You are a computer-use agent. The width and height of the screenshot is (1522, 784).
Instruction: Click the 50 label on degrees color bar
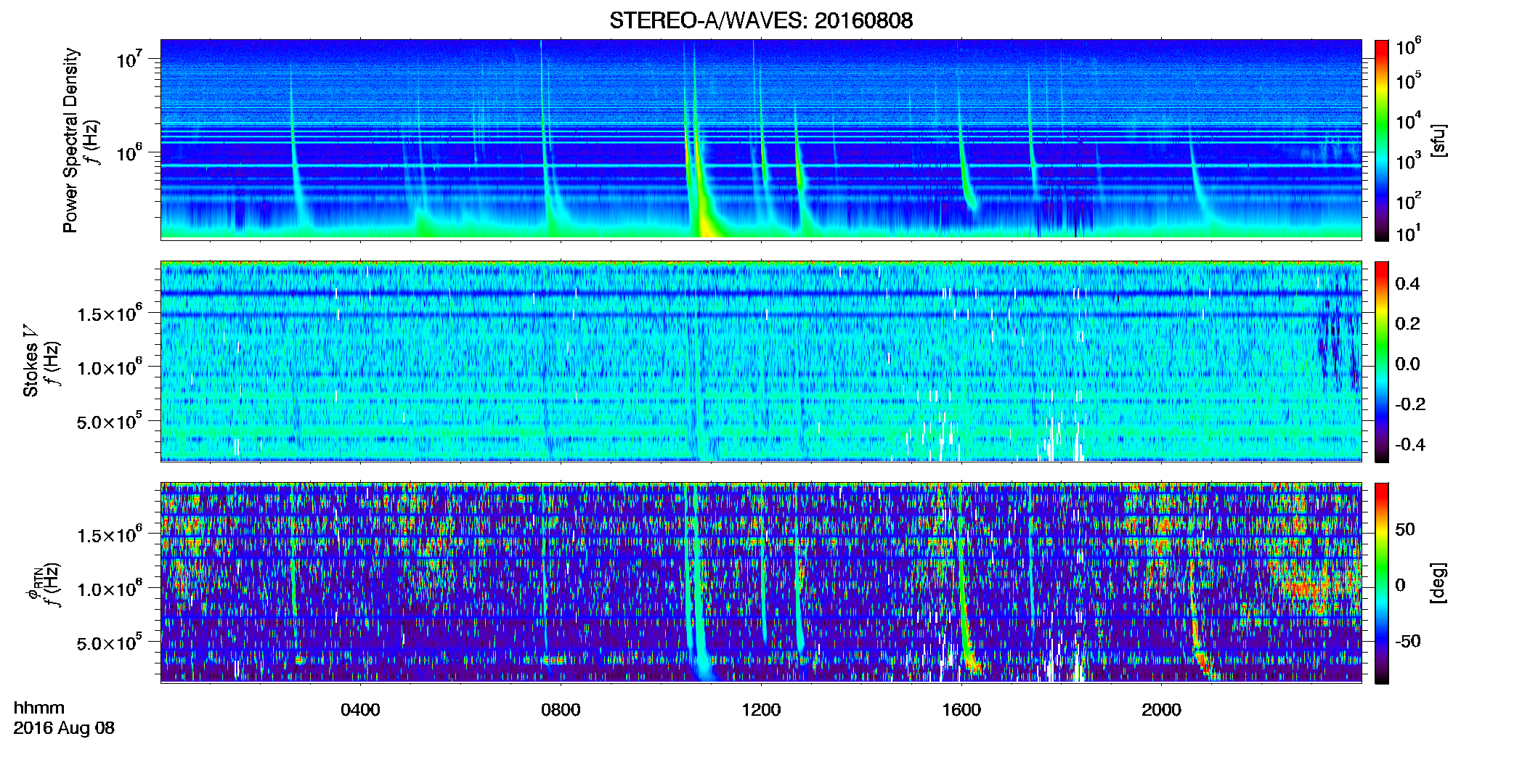coord(1405,529)
